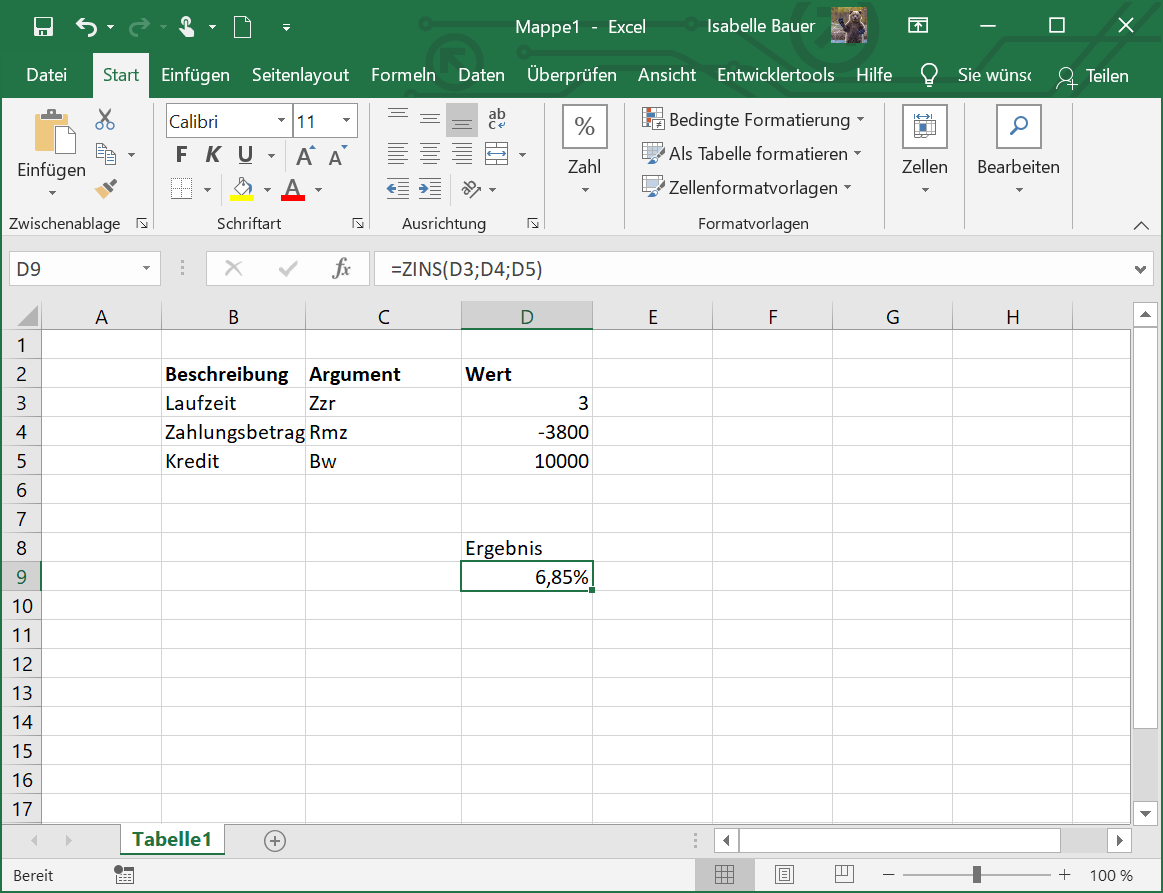
Task: Select cell D5 containing 10000
Action: tap(527, 461)
